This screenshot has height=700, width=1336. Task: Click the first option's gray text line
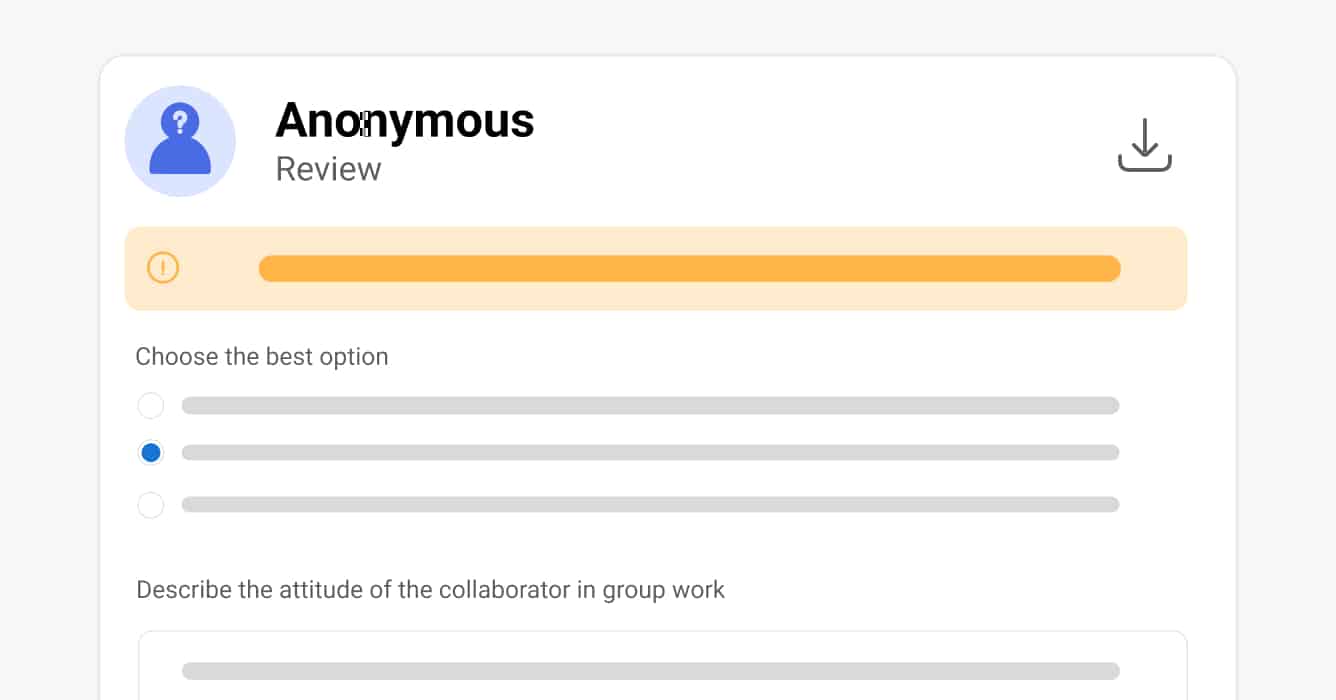(x=650, y=406)
